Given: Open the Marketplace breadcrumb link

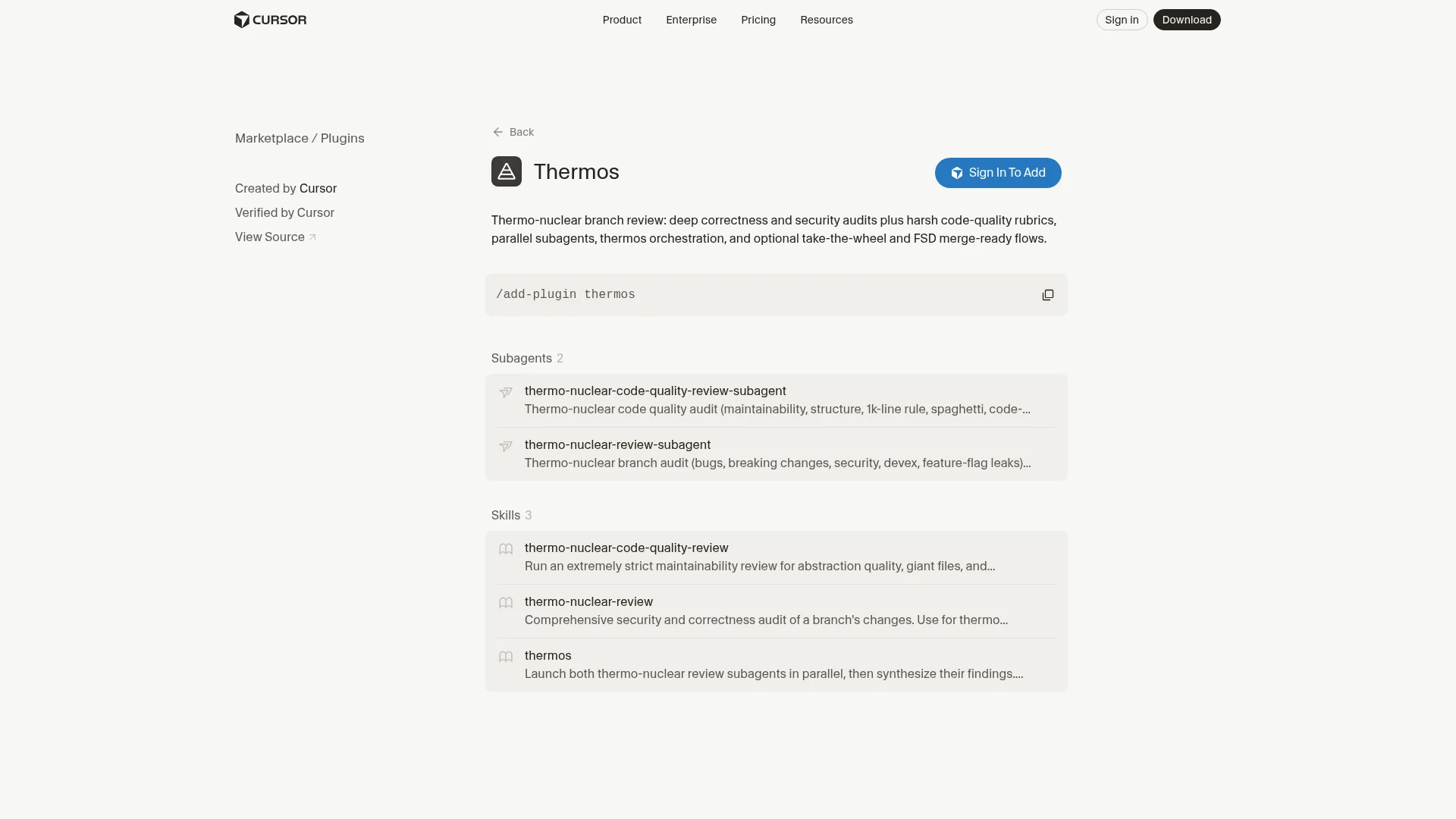Looking at the screenshot, I should pos(271,138).
